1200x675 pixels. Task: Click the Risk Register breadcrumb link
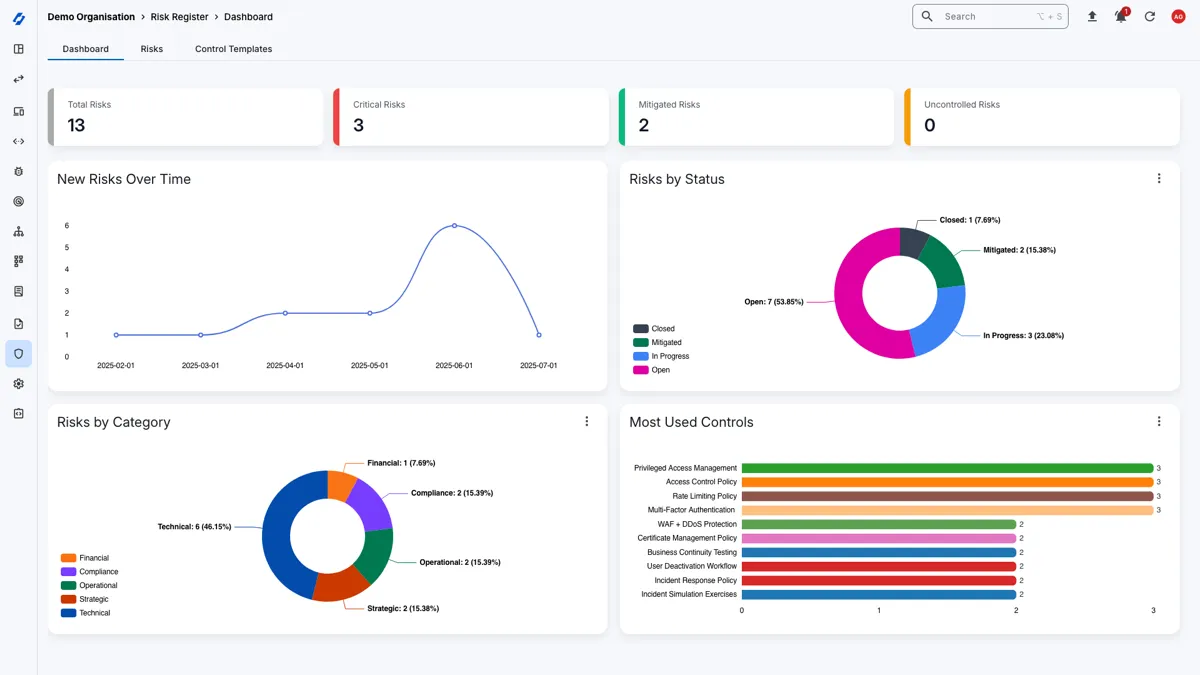coord(178,16)
